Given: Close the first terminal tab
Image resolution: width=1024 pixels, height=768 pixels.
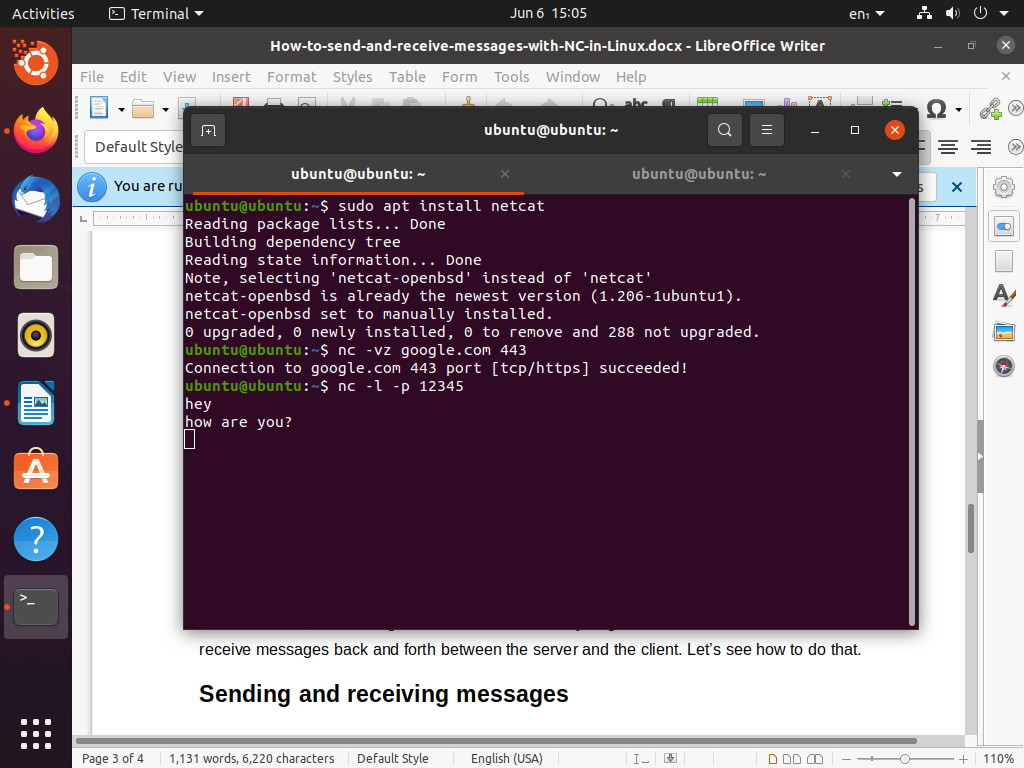Looking at the screenshot, I should [505, 174].
